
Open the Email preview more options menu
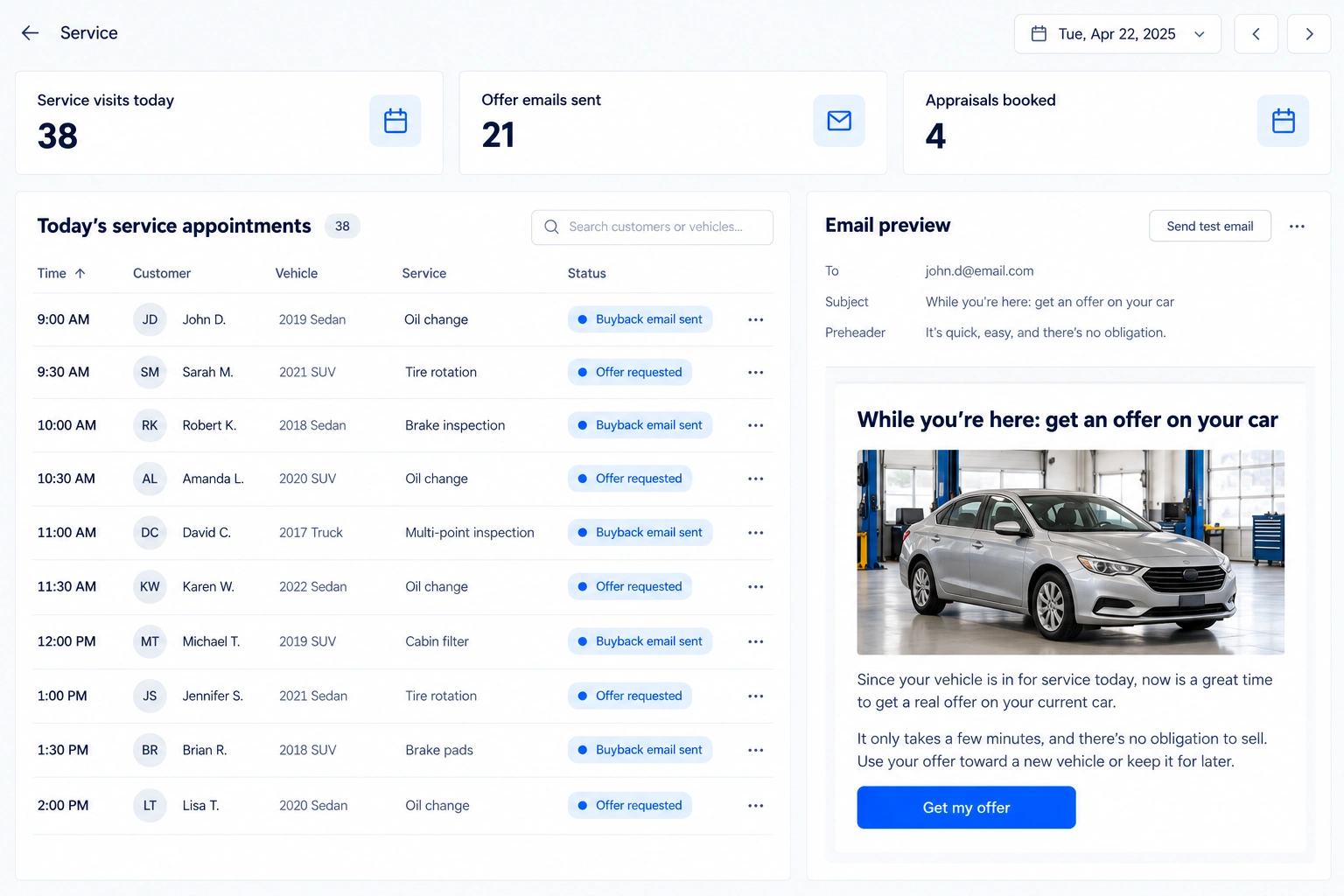[1297, 226]
